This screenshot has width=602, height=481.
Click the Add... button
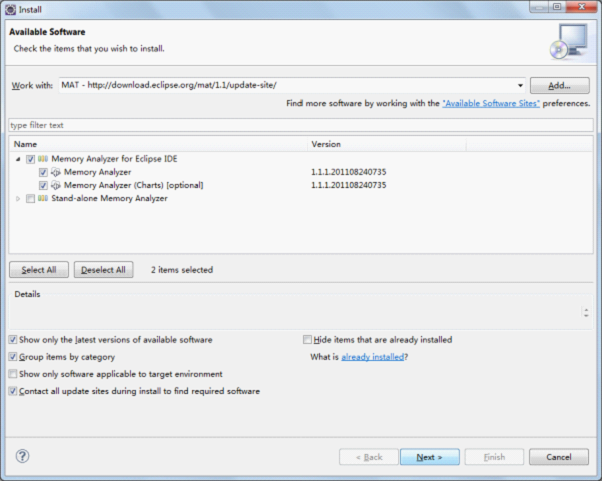[559, 85]
